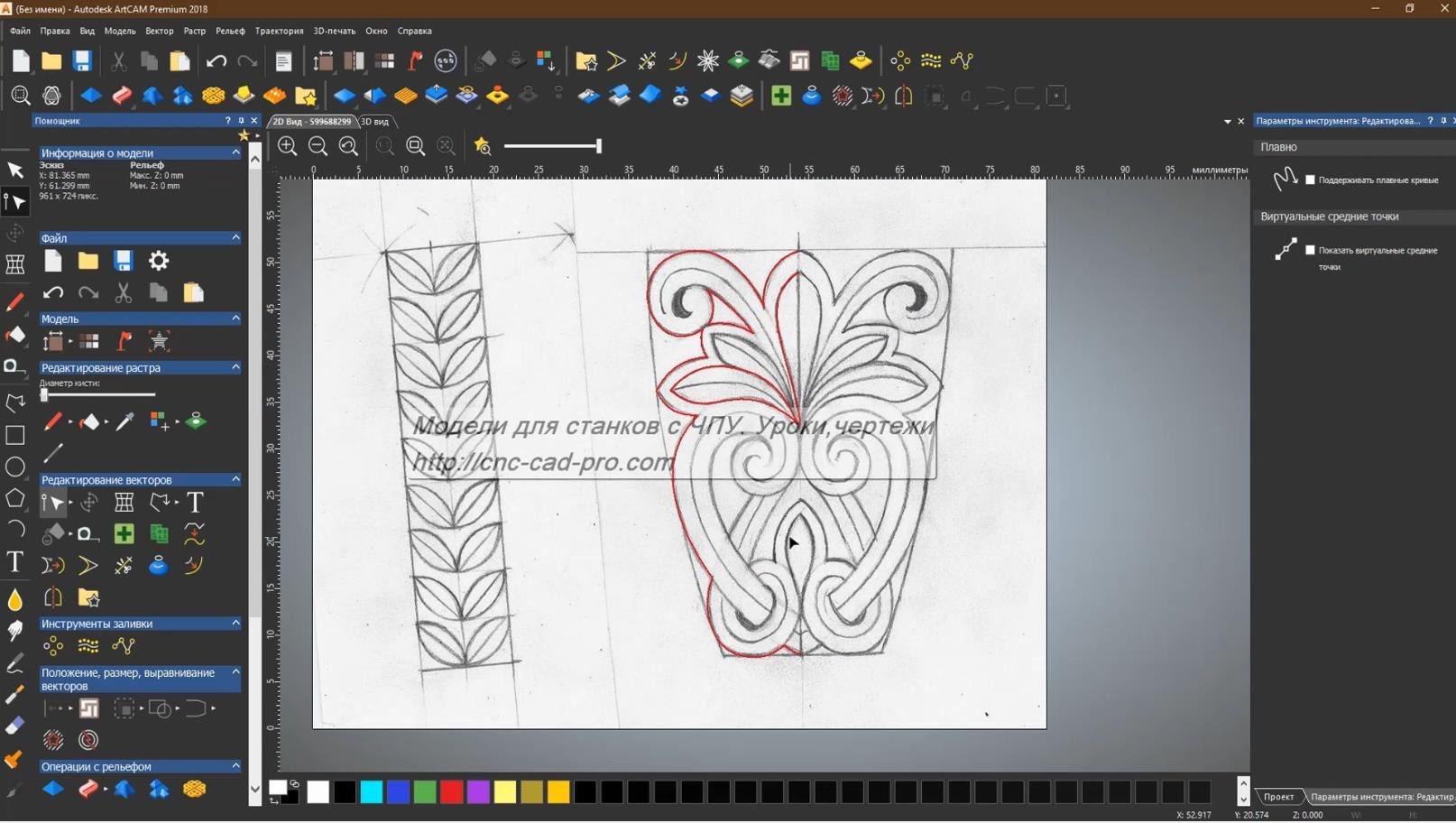The width and height of the screenshot is (1456, 823).
Task: Click the Zoom In magnifier icon
Action: [288, 146]
